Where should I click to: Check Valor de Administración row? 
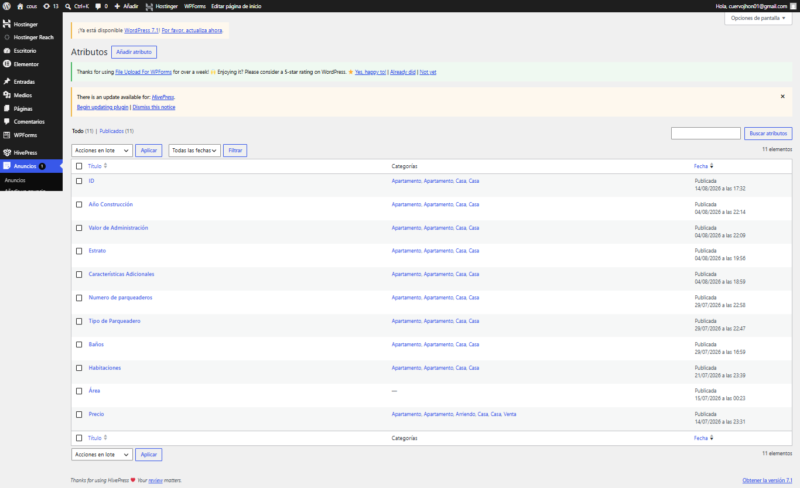pos(79,228)
